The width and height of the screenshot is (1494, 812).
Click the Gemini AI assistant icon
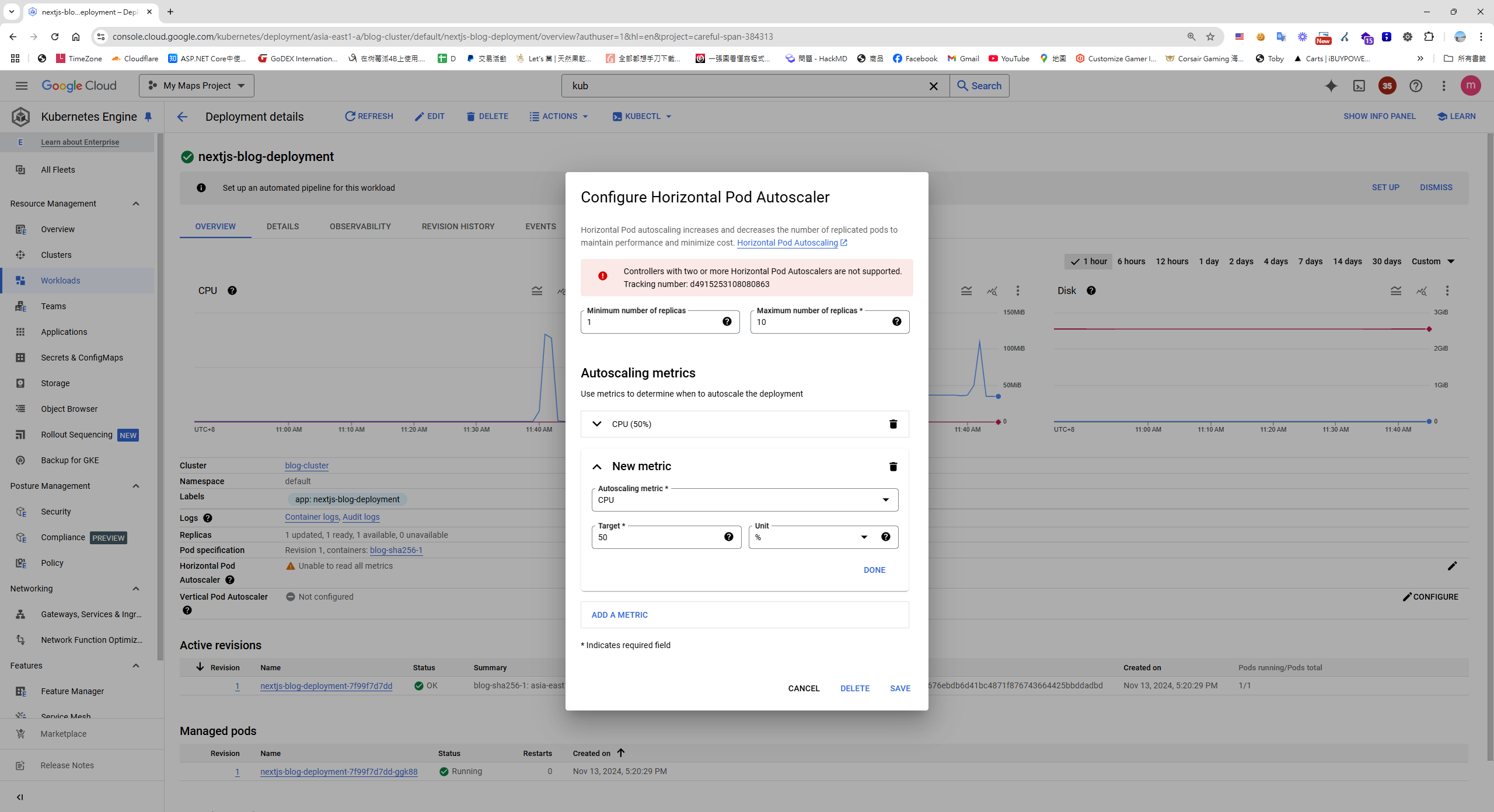coord(1331,86)
